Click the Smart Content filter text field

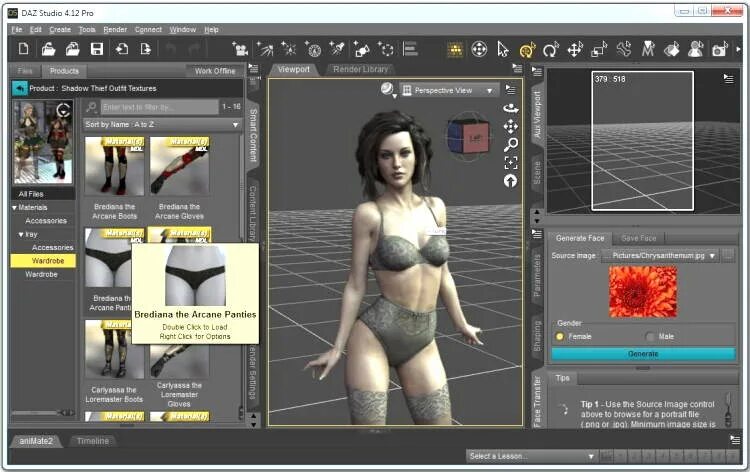click(x=159, y=107)
